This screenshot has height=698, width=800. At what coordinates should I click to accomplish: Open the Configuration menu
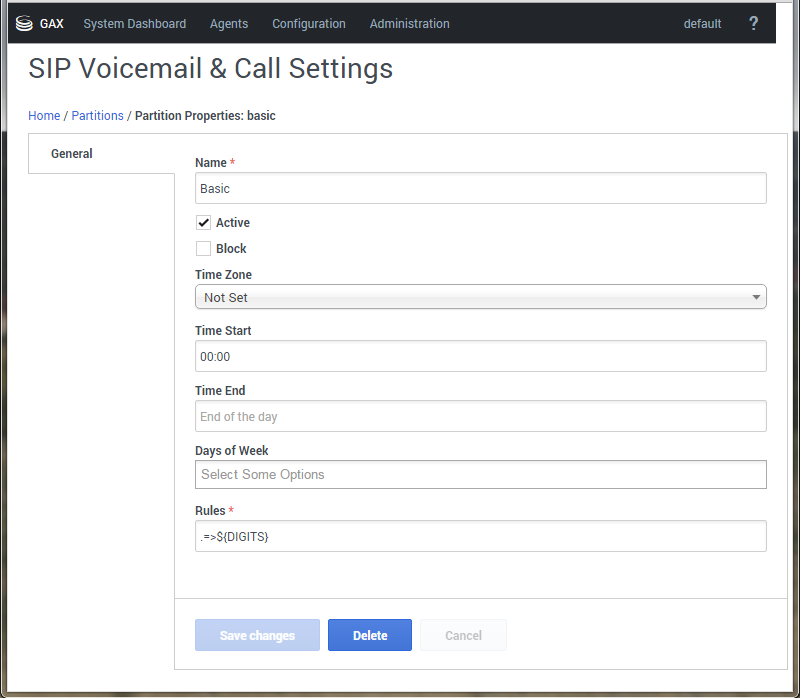click(x=309, y=24)
